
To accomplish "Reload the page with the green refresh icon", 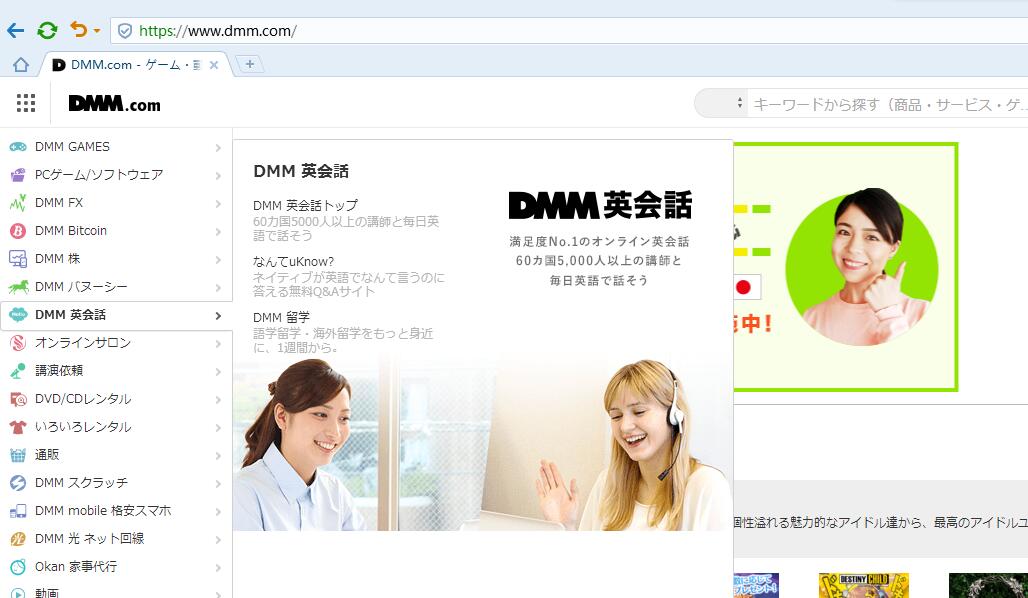I will [x=47, y=30].
